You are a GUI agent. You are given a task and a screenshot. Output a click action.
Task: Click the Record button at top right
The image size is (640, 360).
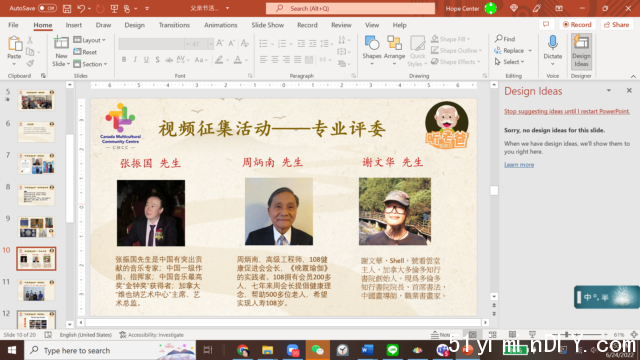pos(577,24)
